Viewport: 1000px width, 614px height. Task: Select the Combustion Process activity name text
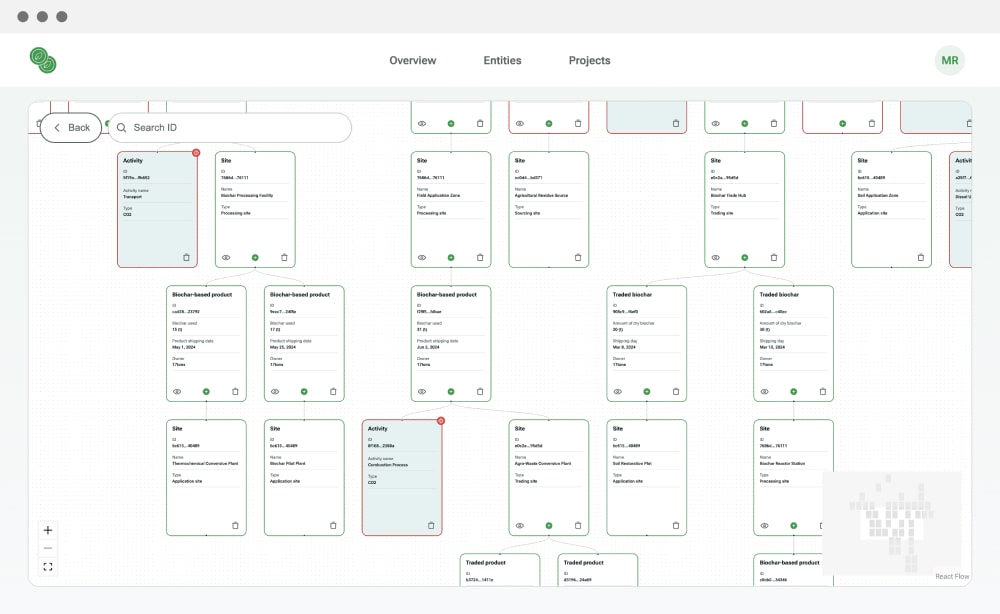[388, 465]
